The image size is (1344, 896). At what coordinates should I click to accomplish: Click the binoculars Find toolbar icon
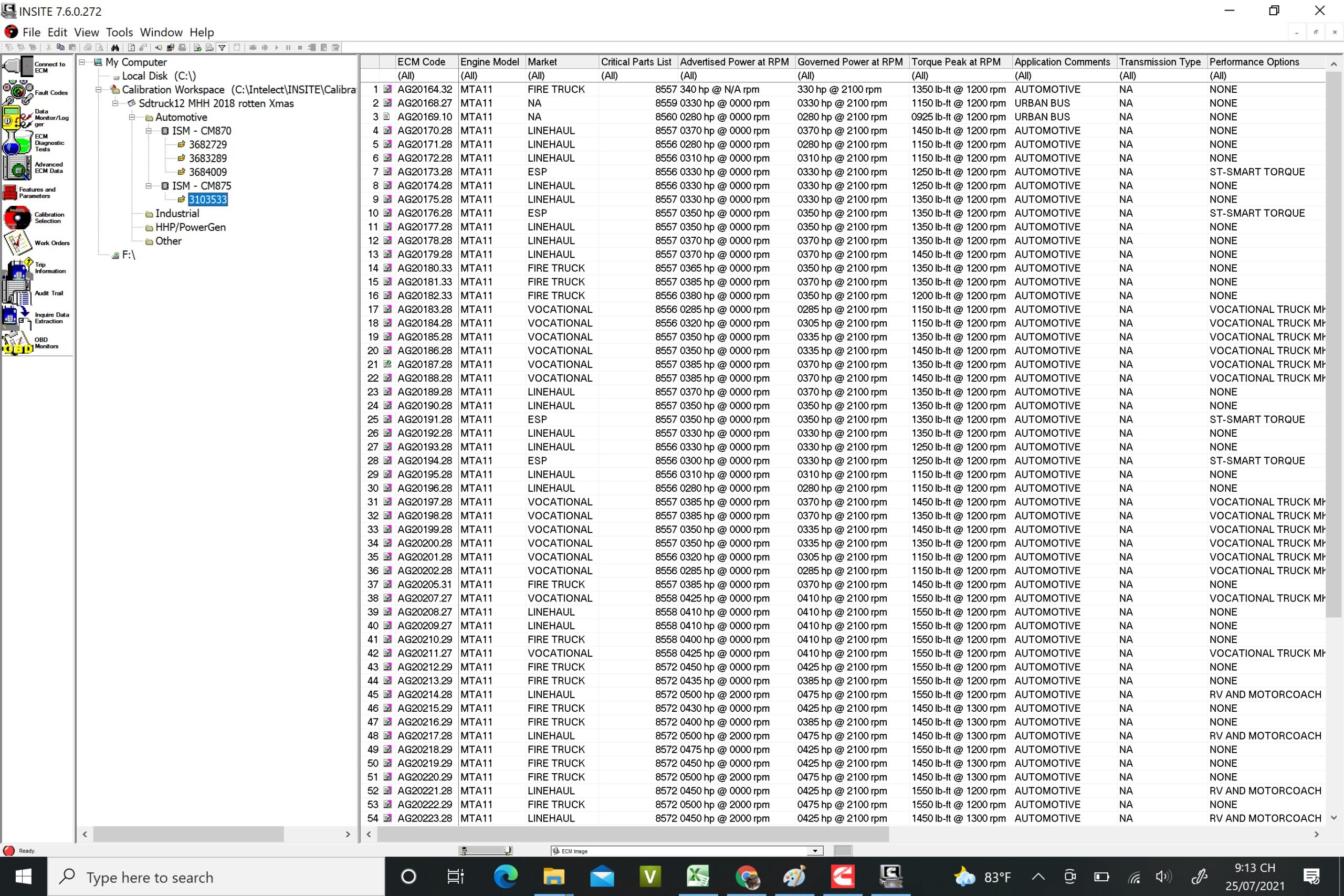115,47
